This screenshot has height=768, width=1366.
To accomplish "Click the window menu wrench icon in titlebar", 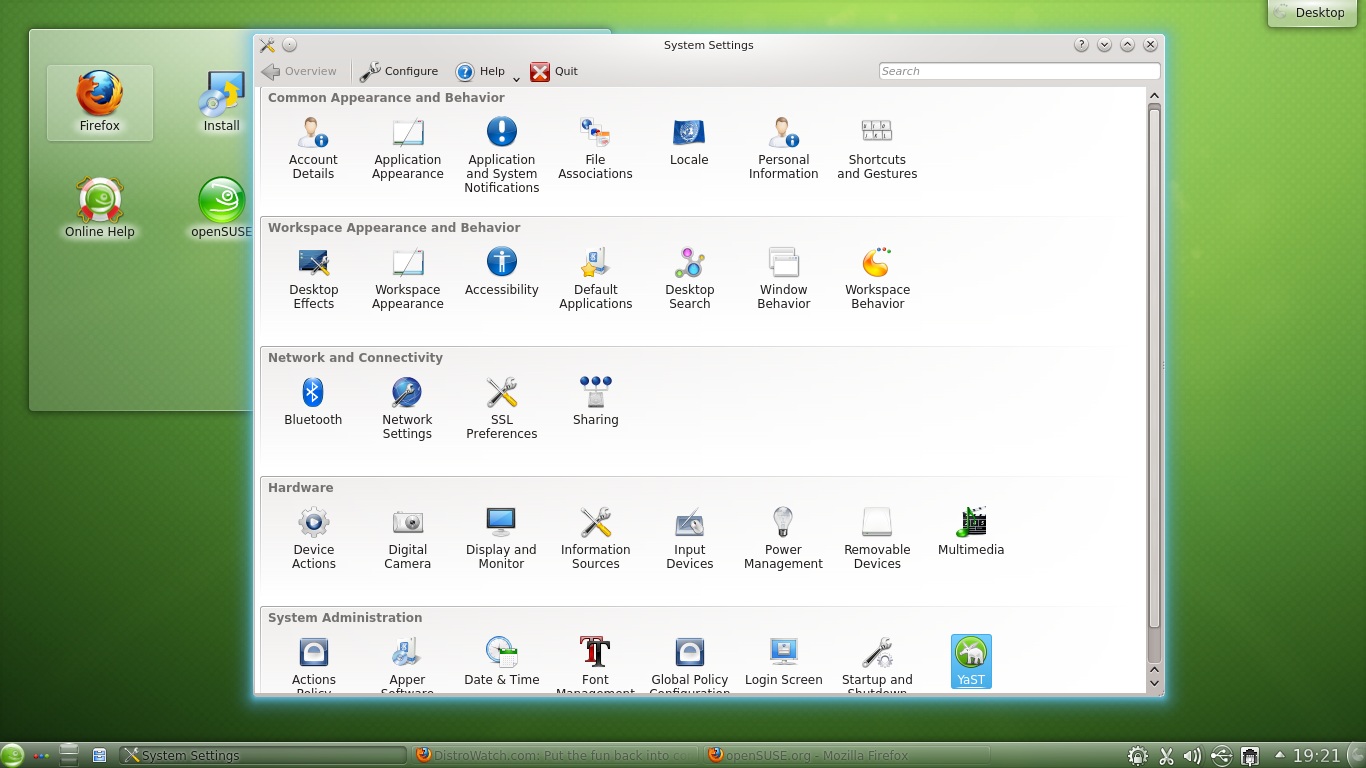I will pyautogui.click(x=267, y=45).
